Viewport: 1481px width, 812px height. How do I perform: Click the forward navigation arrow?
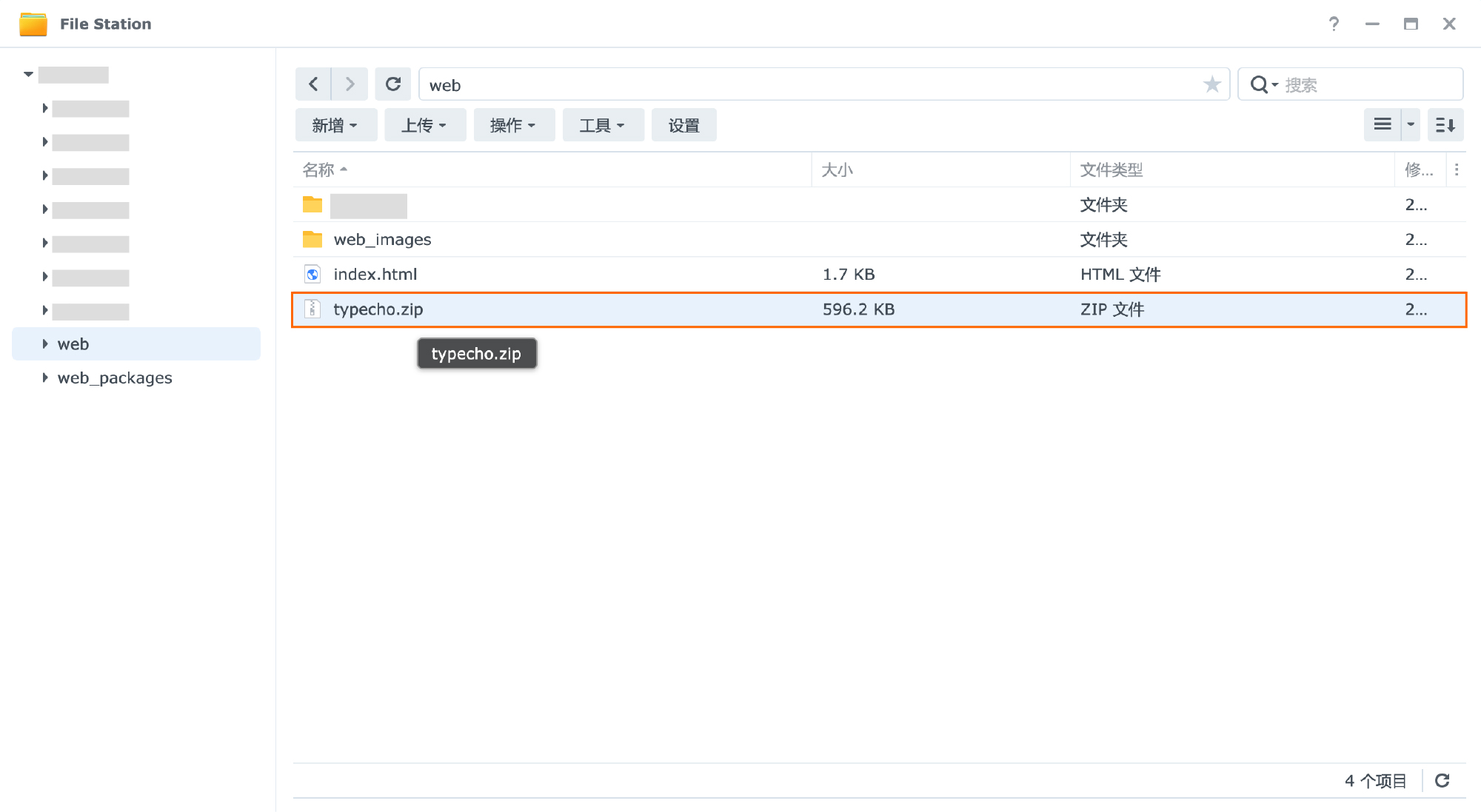pyautogui.click(x=350, y=84)
